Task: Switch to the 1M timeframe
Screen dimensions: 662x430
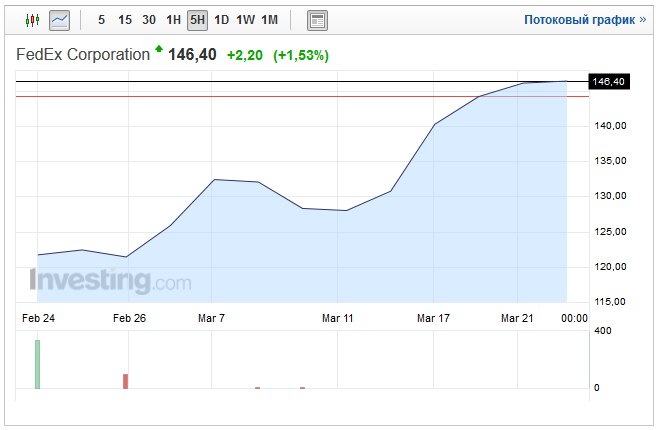Action: 269,20
